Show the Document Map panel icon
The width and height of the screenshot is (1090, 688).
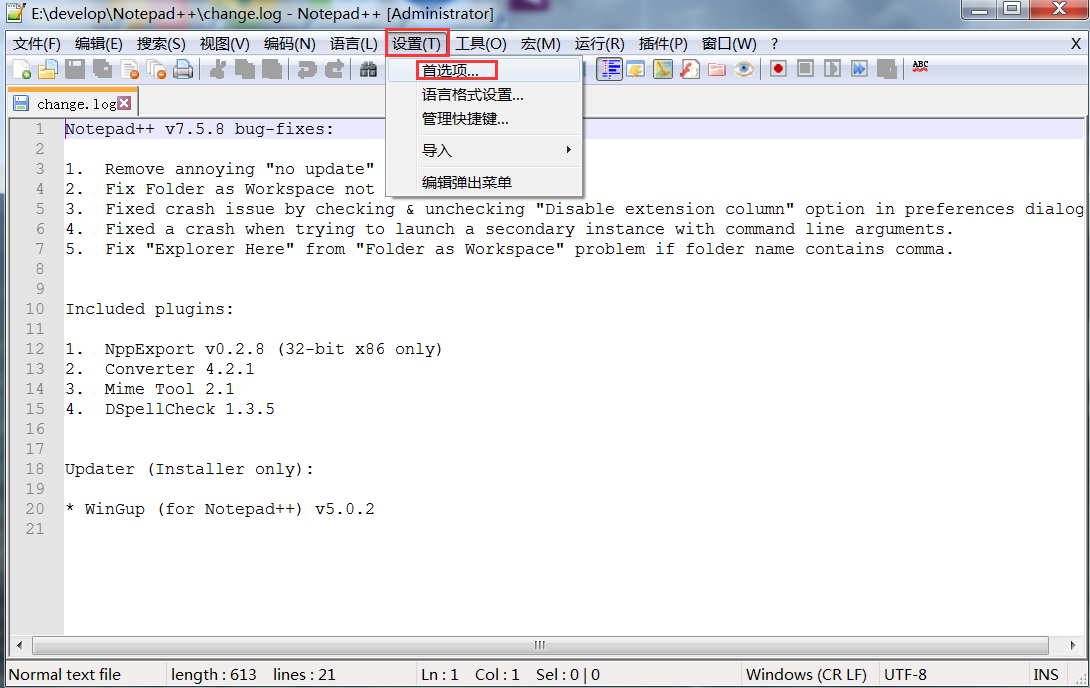[663, 69]
